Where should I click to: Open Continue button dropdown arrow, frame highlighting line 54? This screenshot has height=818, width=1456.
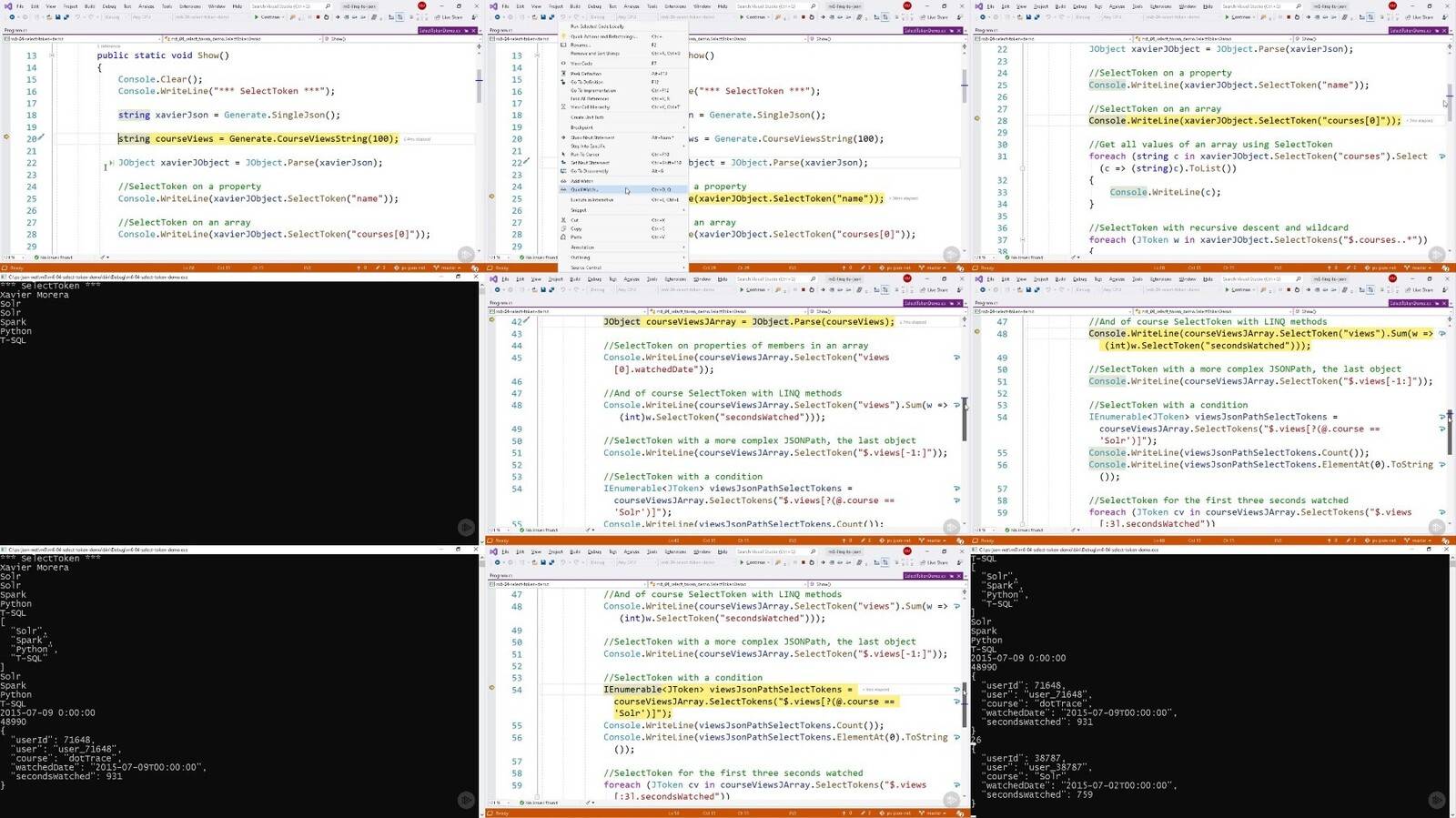coord(768,563)
